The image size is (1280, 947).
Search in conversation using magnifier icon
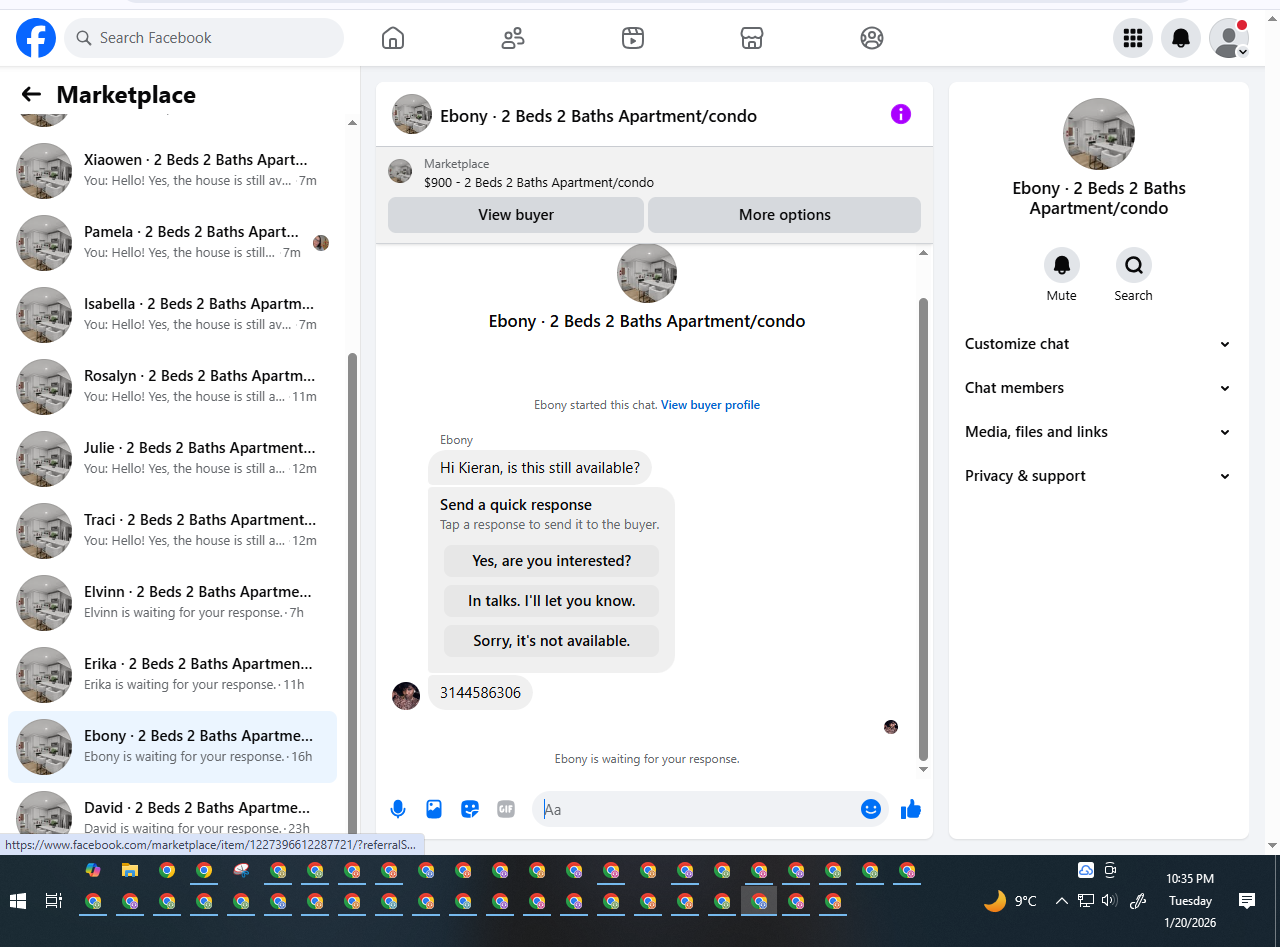tap(1134, 265)
